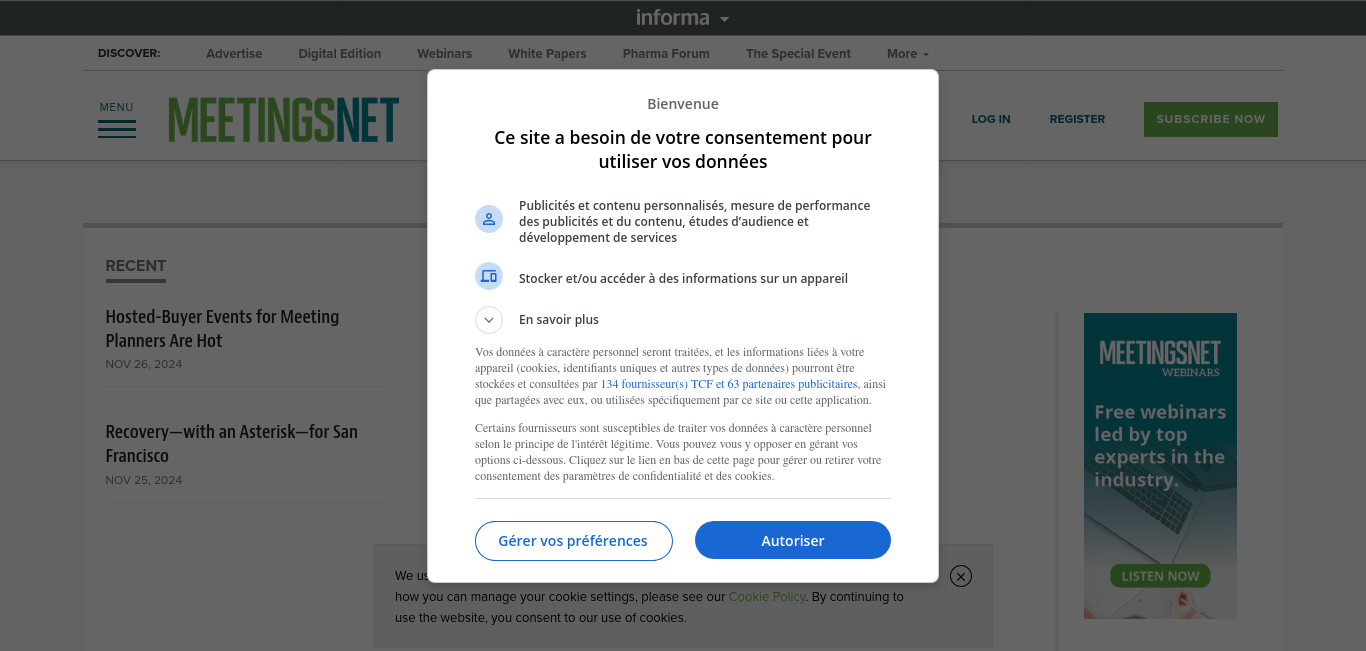Image resolution: width=1366 pixels, height=651 pixels.
Task: Click the LOG IN link
Action: [x=991, y=119]
